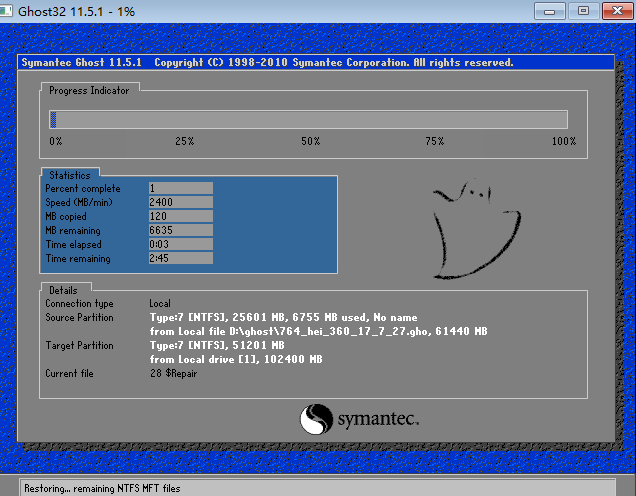Click the Ghost32 app icon in title bar

[10, 11]
